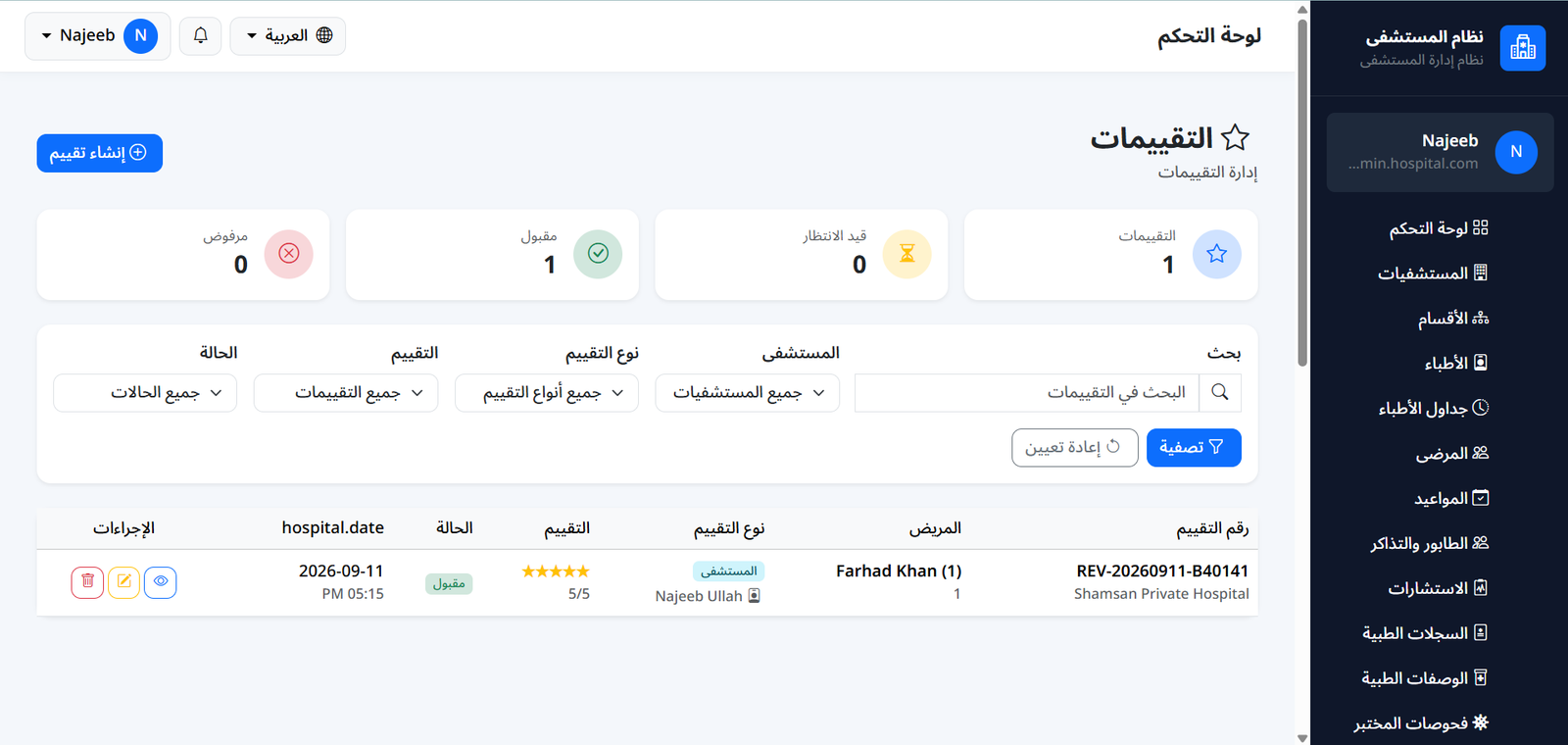Go to الاستشارات sidebar item
1568x745 pixels.
[1439, 589]
